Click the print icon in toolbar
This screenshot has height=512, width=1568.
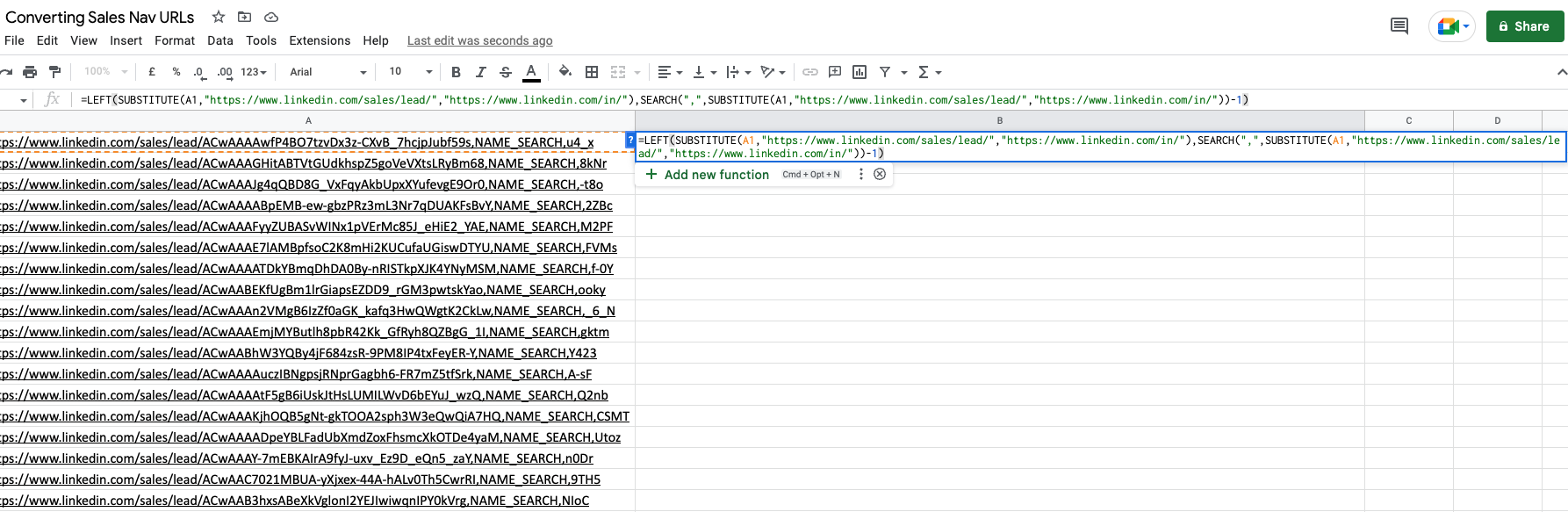click(x=30, y=72)
